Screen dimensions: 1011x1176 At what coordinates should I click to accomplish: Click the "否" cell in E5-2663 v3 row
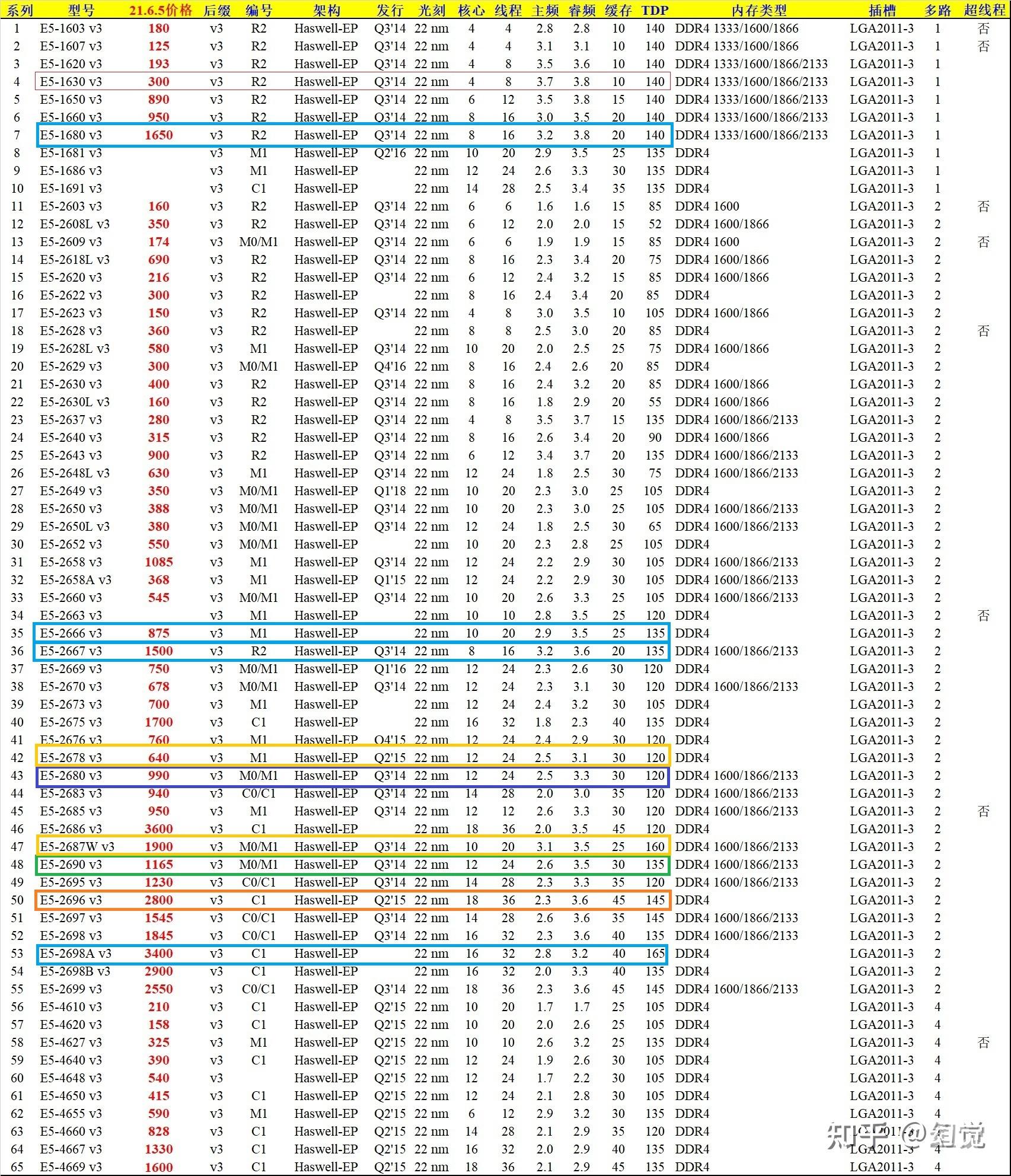coord(984,616)
